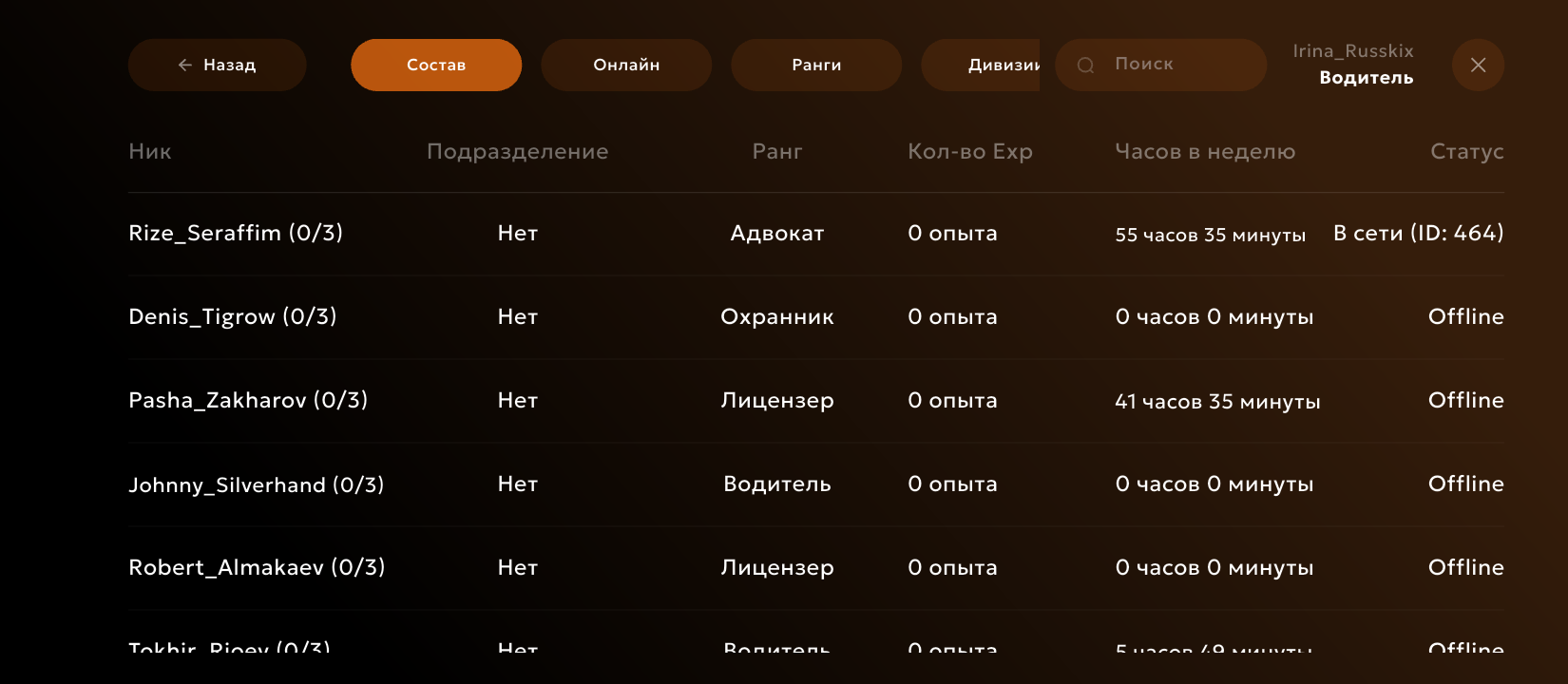Select Johnny_Silverhand member row
The height and width of the screenshot is (684, 1568).
tap(257, 484)
